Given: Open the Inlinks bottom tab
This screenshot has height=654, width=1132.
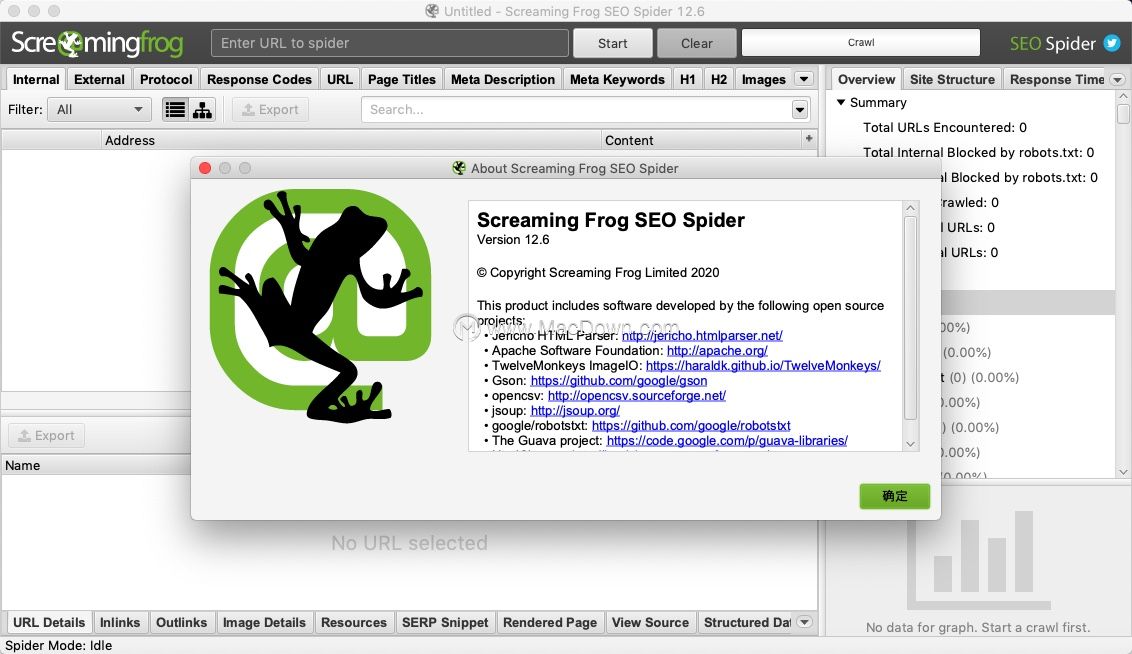Looking at the screenshot, I should 120,622.
